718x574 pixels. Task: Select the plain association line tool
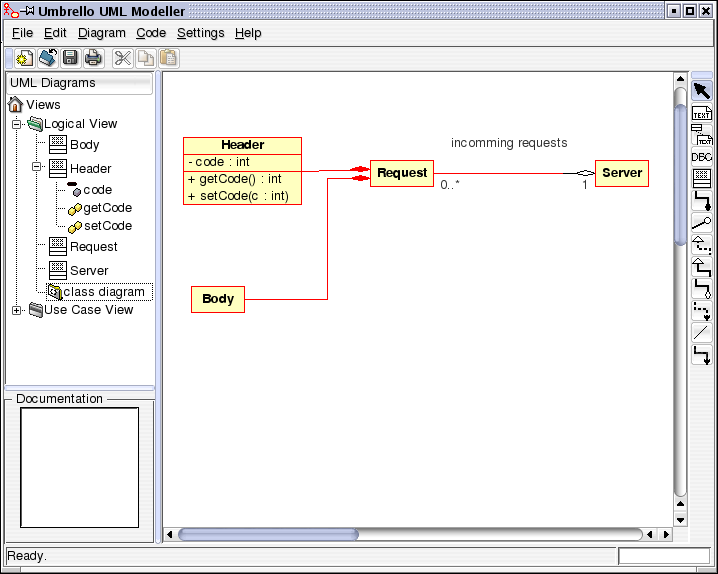(702, 332)
